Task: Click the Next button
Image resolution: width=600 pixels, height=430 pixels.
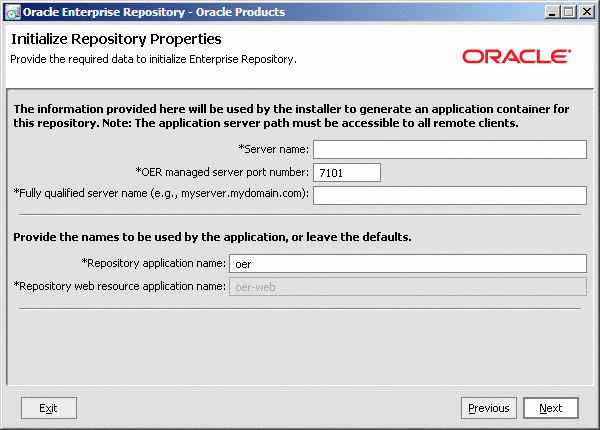Action: [x=551, y=408]
